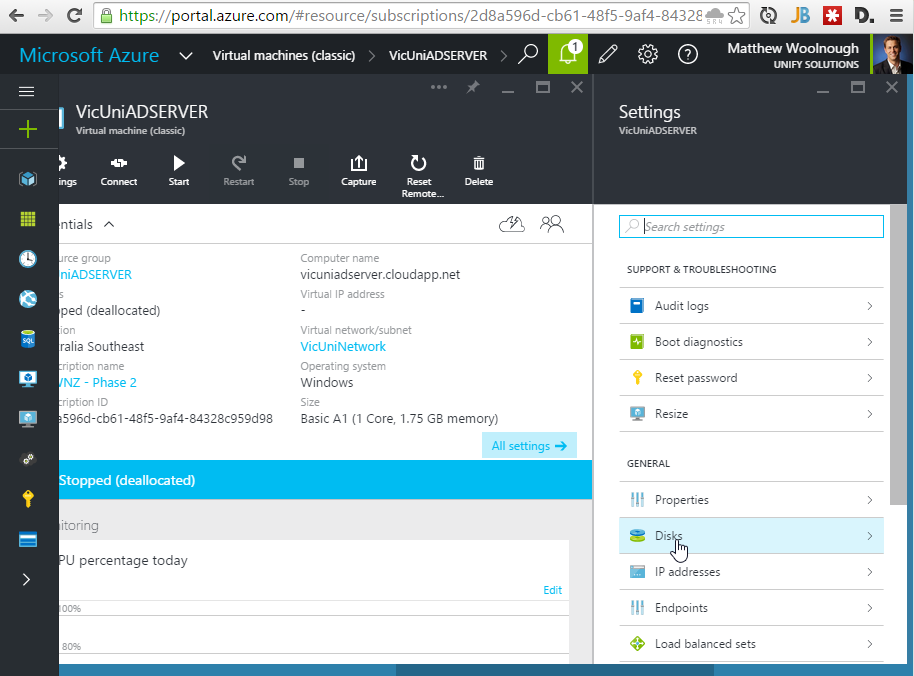The width and height of the screenshot is (914, 676).
Task: Click the Delete toolbar button
Action: pyautogui.click(x=479, y=171)
